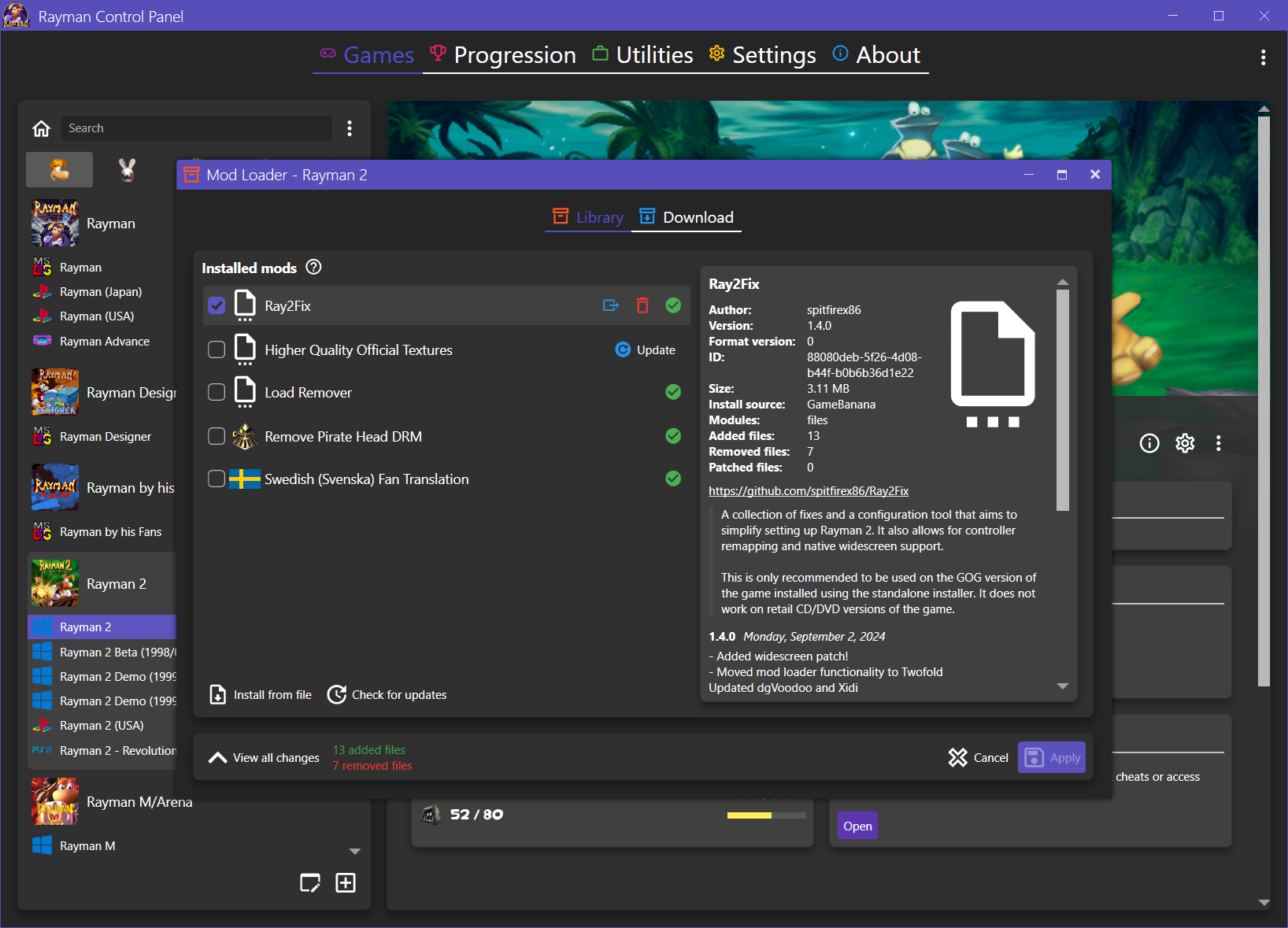Switch to the Progression tab
This screenshot has width=1288, height=928.
(503, 55)
